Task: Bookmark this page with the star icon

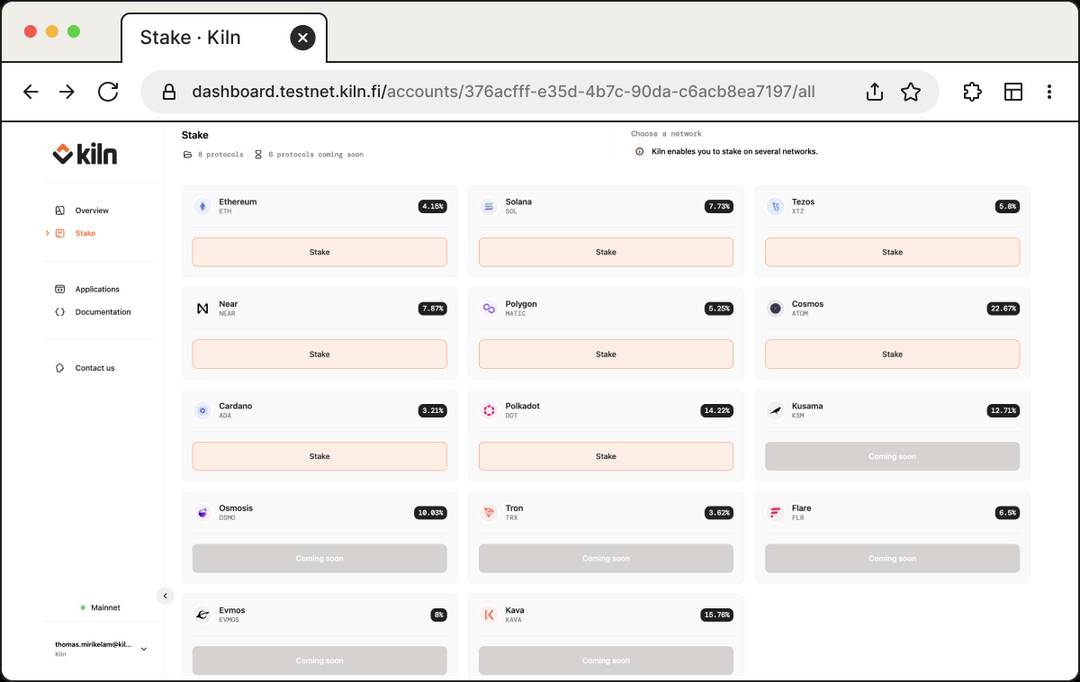Action: pos(911,92)
